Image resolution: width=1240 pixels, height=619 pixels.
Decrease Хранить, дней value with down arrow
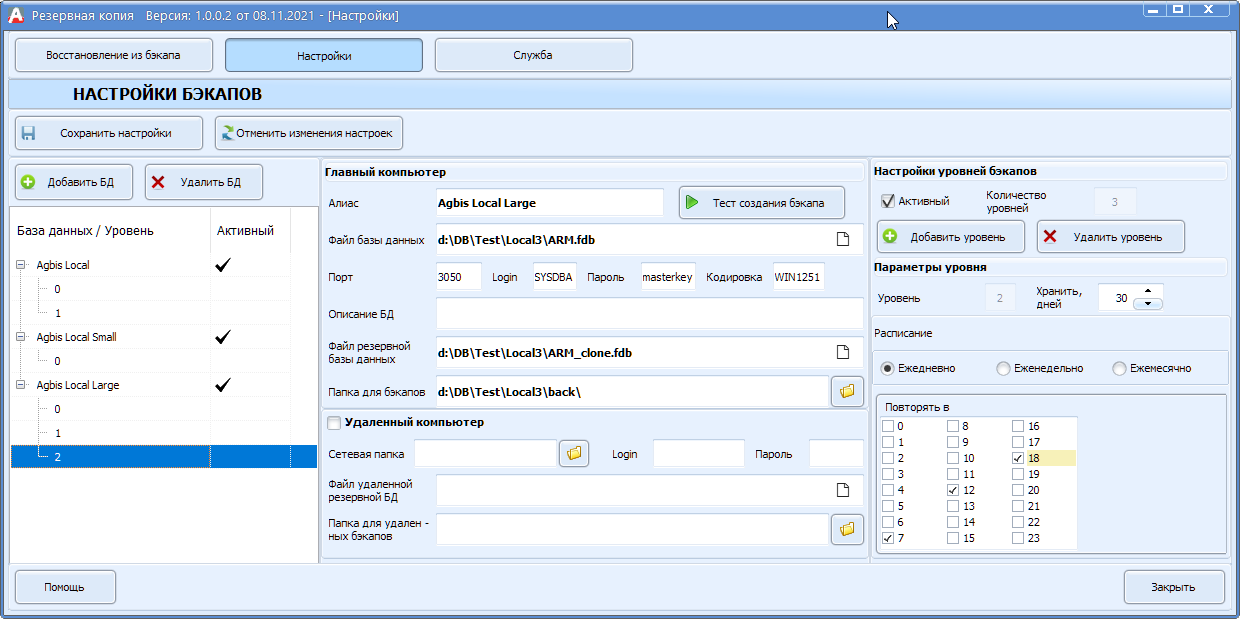(1148, 304)
